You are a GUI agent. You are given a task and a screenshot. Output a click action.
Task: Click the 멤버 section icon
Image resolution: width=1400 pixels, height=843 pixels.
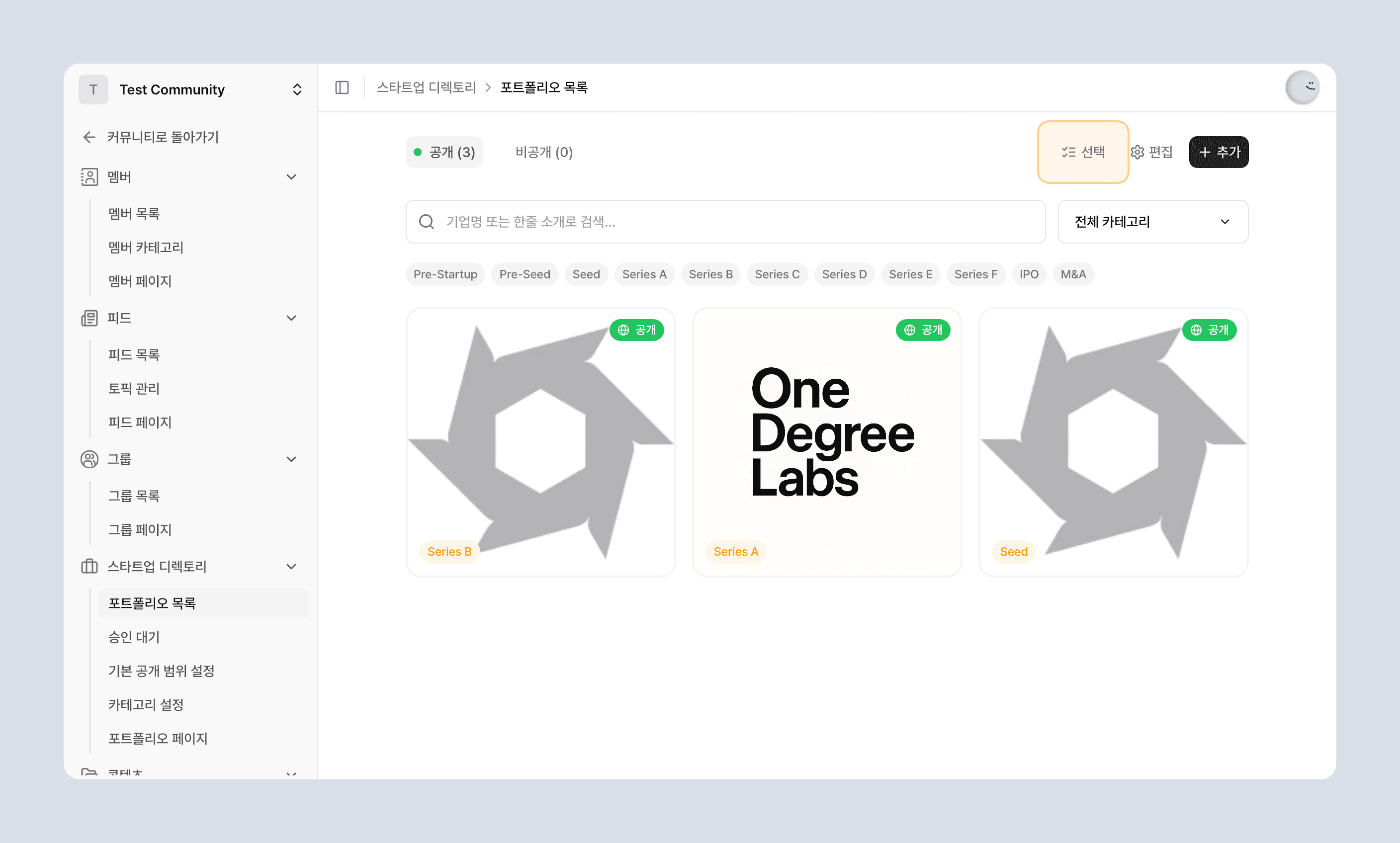coord(89,176)
